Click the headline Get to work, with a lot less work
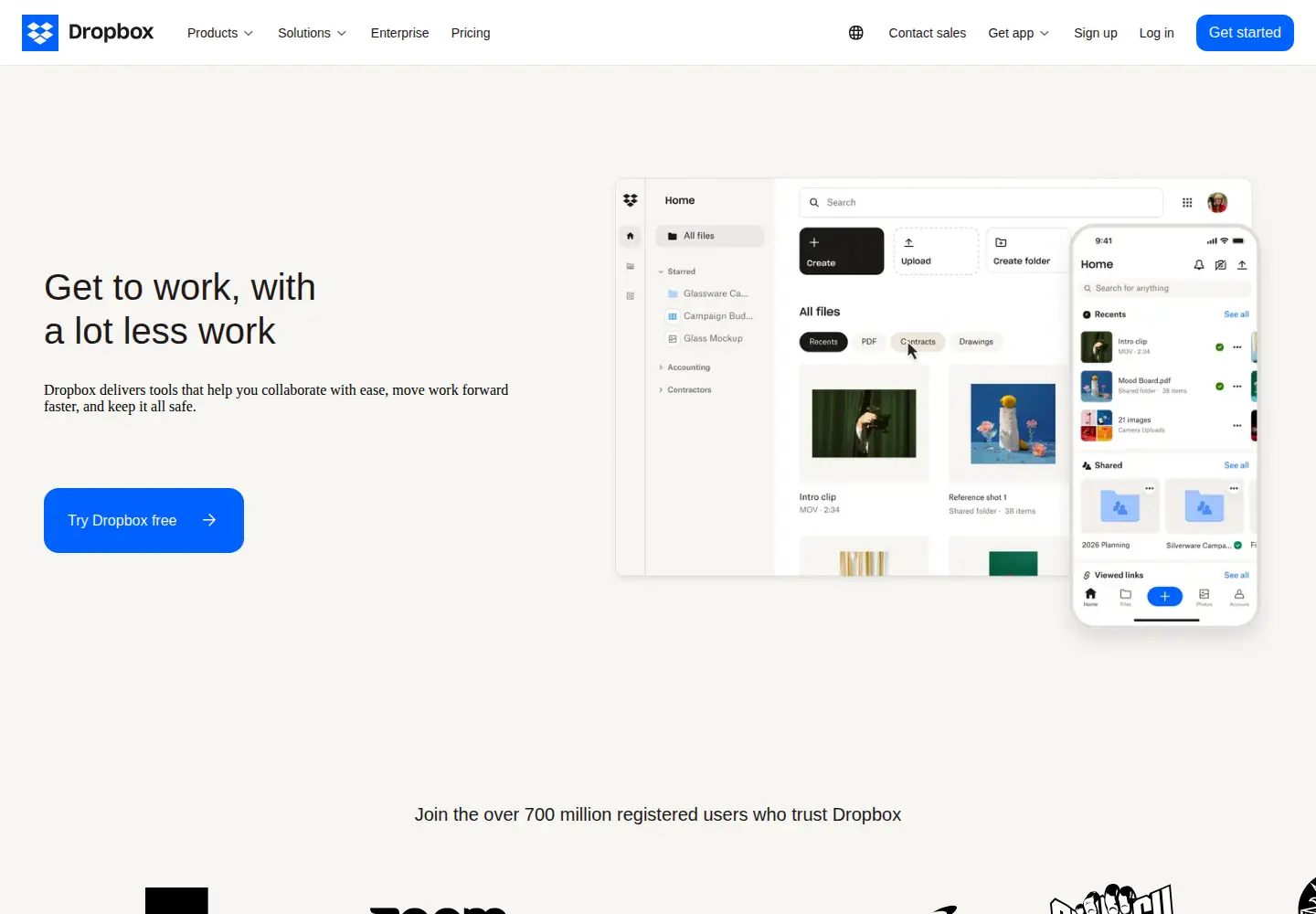Image resolution: width=1316 pixels, height=914 pixels. pyautogui.click(x=180, y=309)
